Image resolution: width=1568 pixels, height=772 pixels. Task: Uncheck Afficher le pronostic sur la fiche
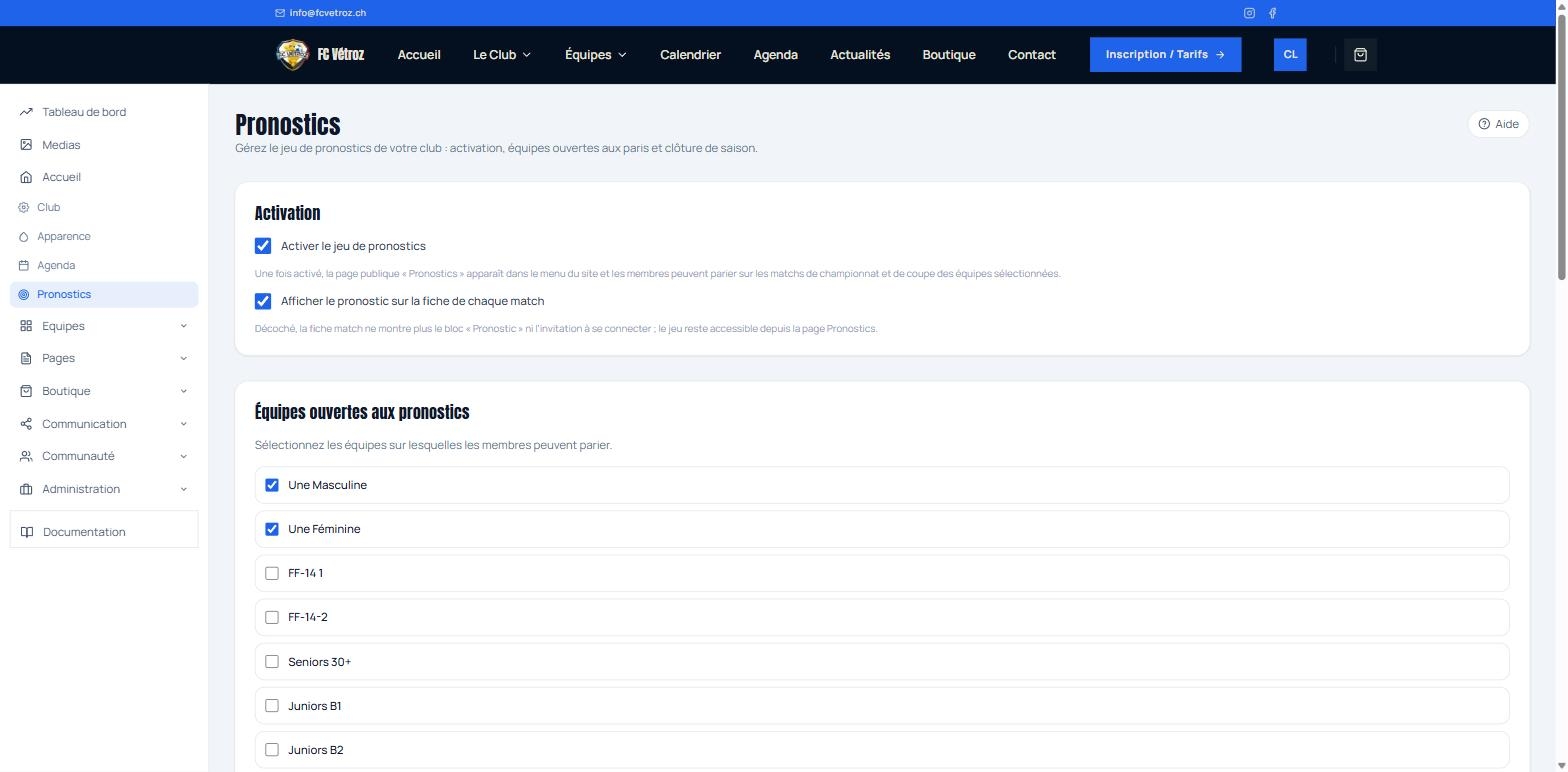pyautogui.click(x=263, y=301)
